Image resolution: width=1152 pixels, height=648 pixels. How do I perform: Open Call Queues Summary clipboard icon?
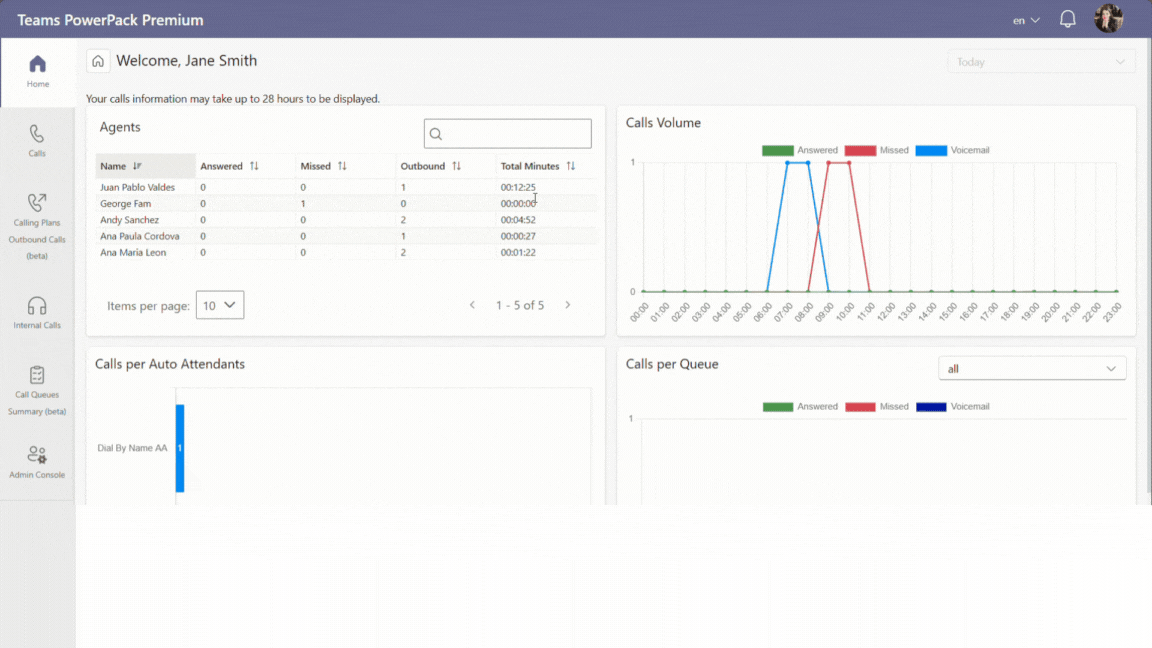(37, 375)
